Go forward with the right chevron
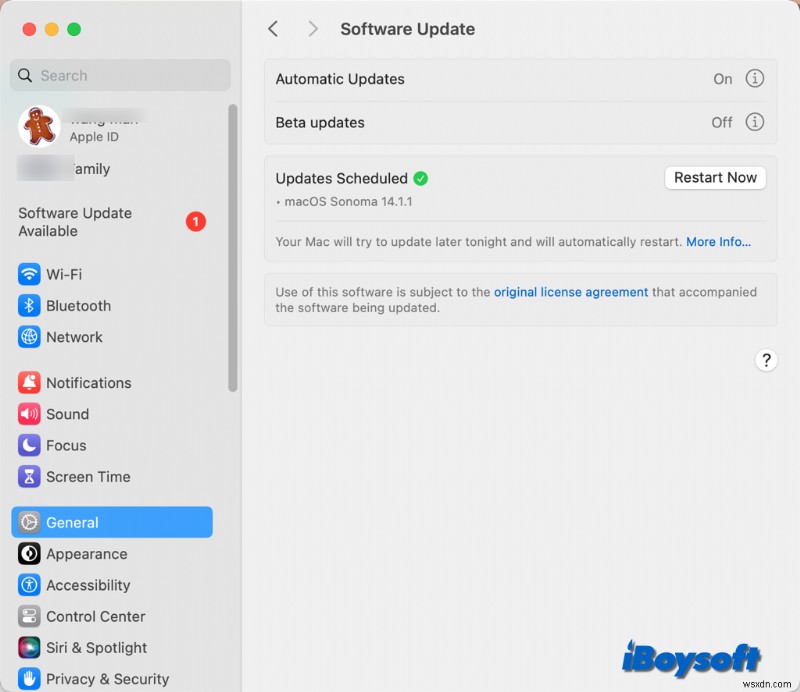Image resolution: width=800 pixels, height=692 pixels. coord(313,29)
